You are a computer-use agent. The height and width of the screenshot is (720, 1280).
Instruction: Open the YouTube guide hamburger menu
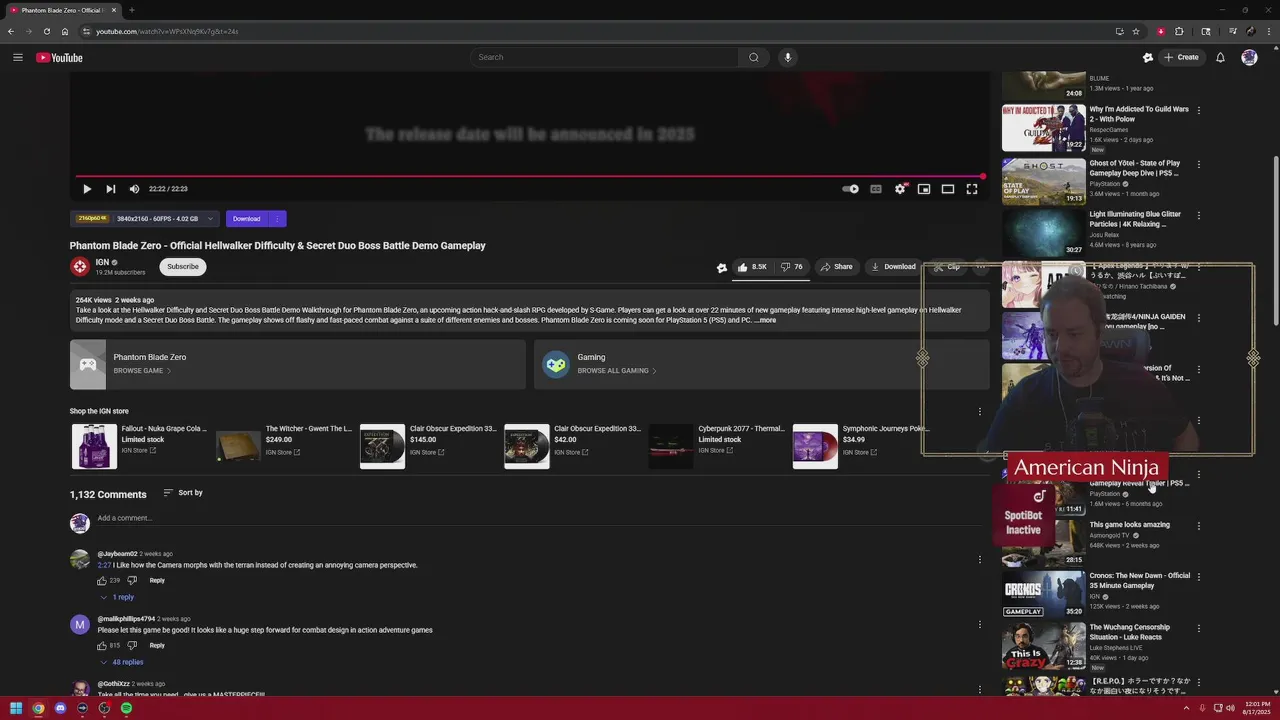[17, 57]
